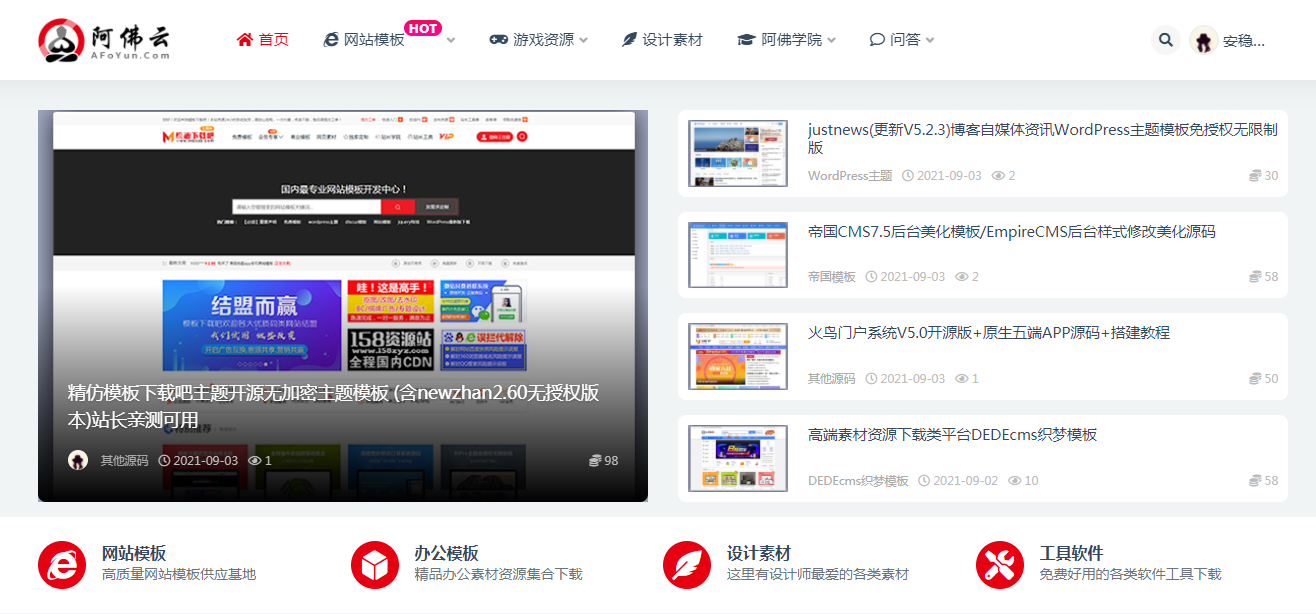This screenshot has height=614, width=1316.
Task: Open the 火鸟门户系统V5.0 article link
Action: point(950,332)
